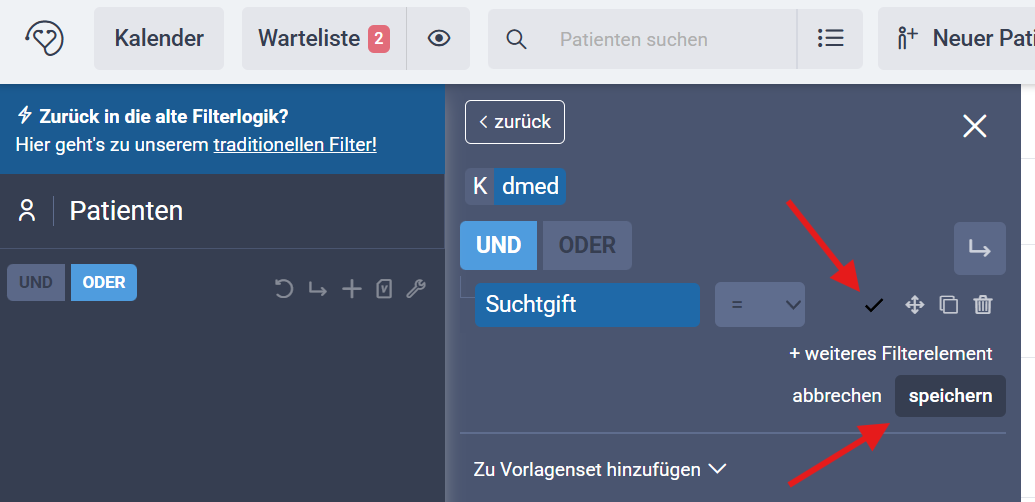This screenshot has height=502, width=1035.
Task: Toggle the waiting list eye visibility icon
Action: [438, 39]
